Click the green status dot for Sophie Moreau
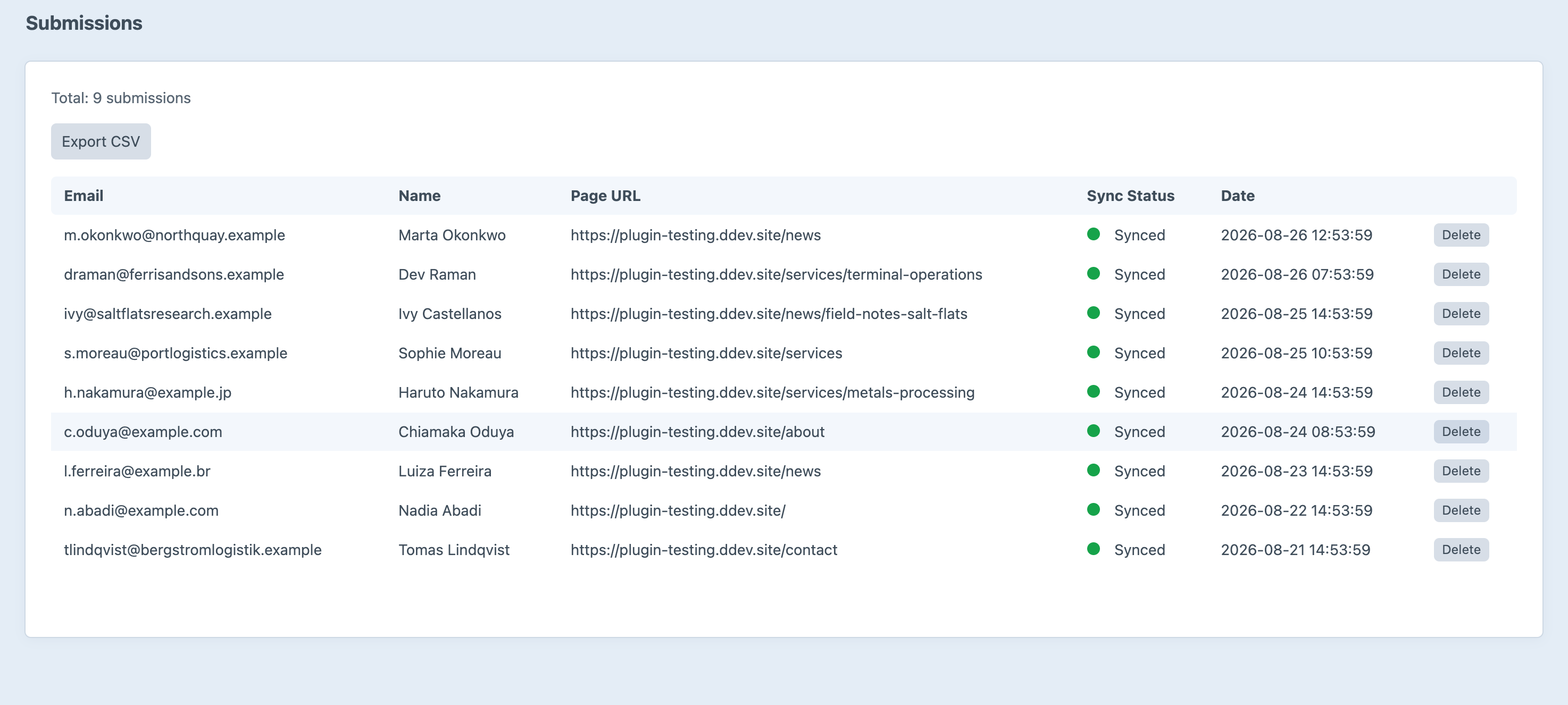Image resolution: width=1568 pixels, height=705 pixels. tap(1093, 352)
